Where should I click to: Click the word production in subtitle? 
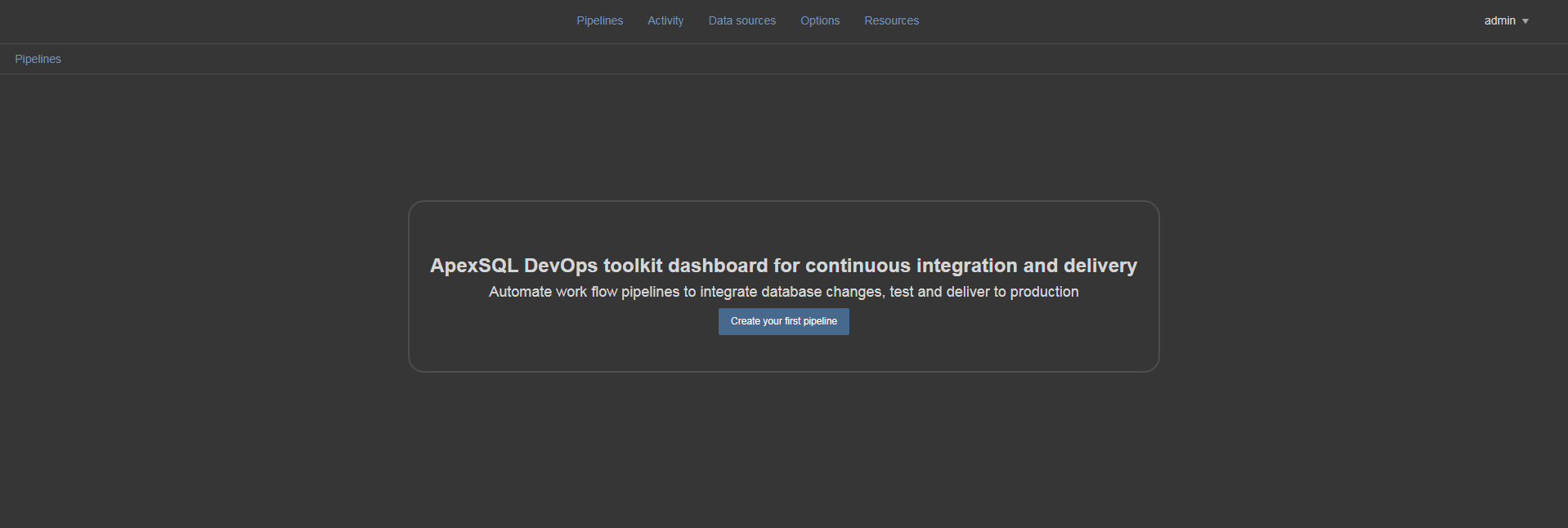[x=1044, y=292]
